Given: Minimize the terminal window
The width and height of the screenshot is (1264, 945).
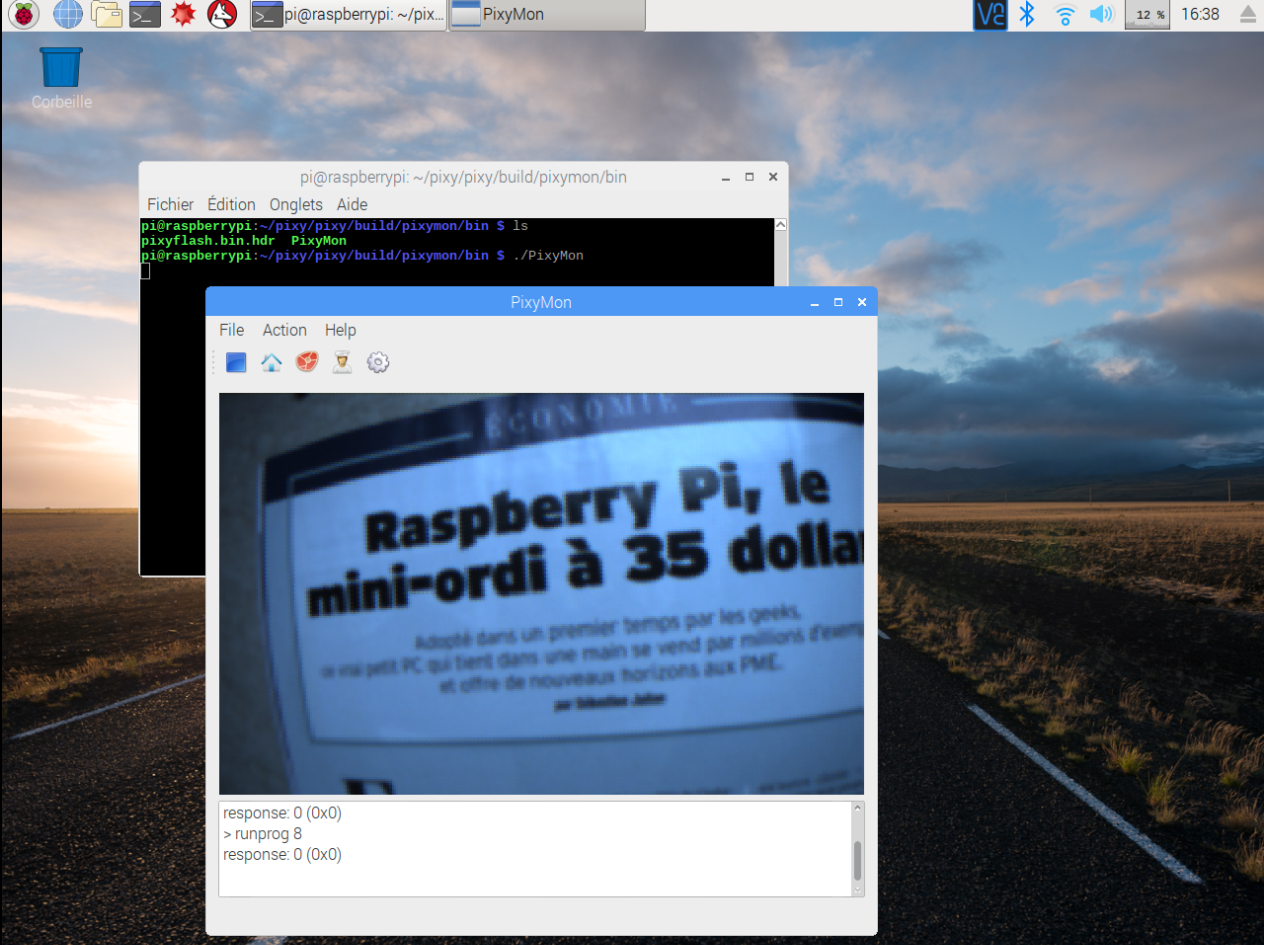Looking at the screenshot, I should [x=726, y=177].
